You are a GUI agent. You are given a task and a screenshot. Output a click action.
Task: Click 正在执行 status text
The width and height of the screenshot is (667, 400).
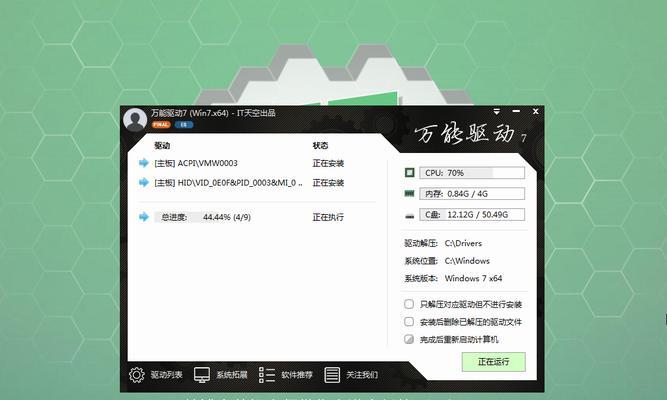pyautogui.click(x=328, y=217)
